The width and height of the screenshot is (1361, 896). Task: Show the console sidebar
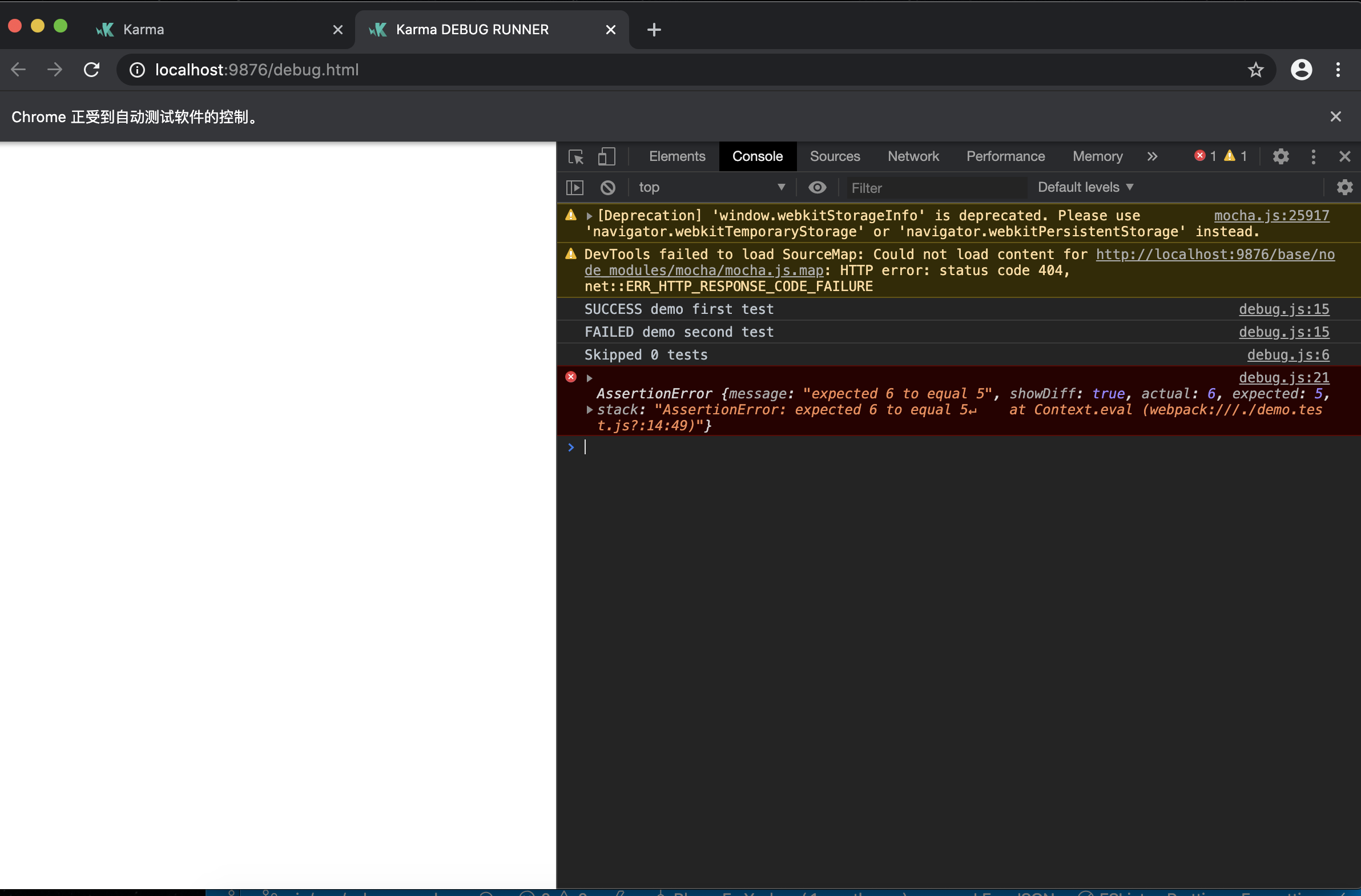(575, 188)
